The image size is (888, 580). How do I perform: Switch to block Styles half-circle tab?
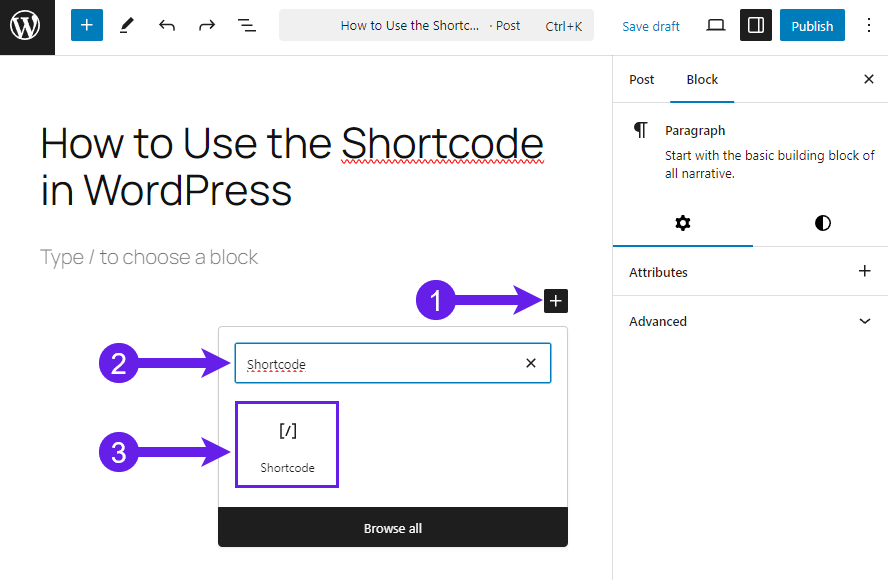pyautogui.click(x=822, y=223)
